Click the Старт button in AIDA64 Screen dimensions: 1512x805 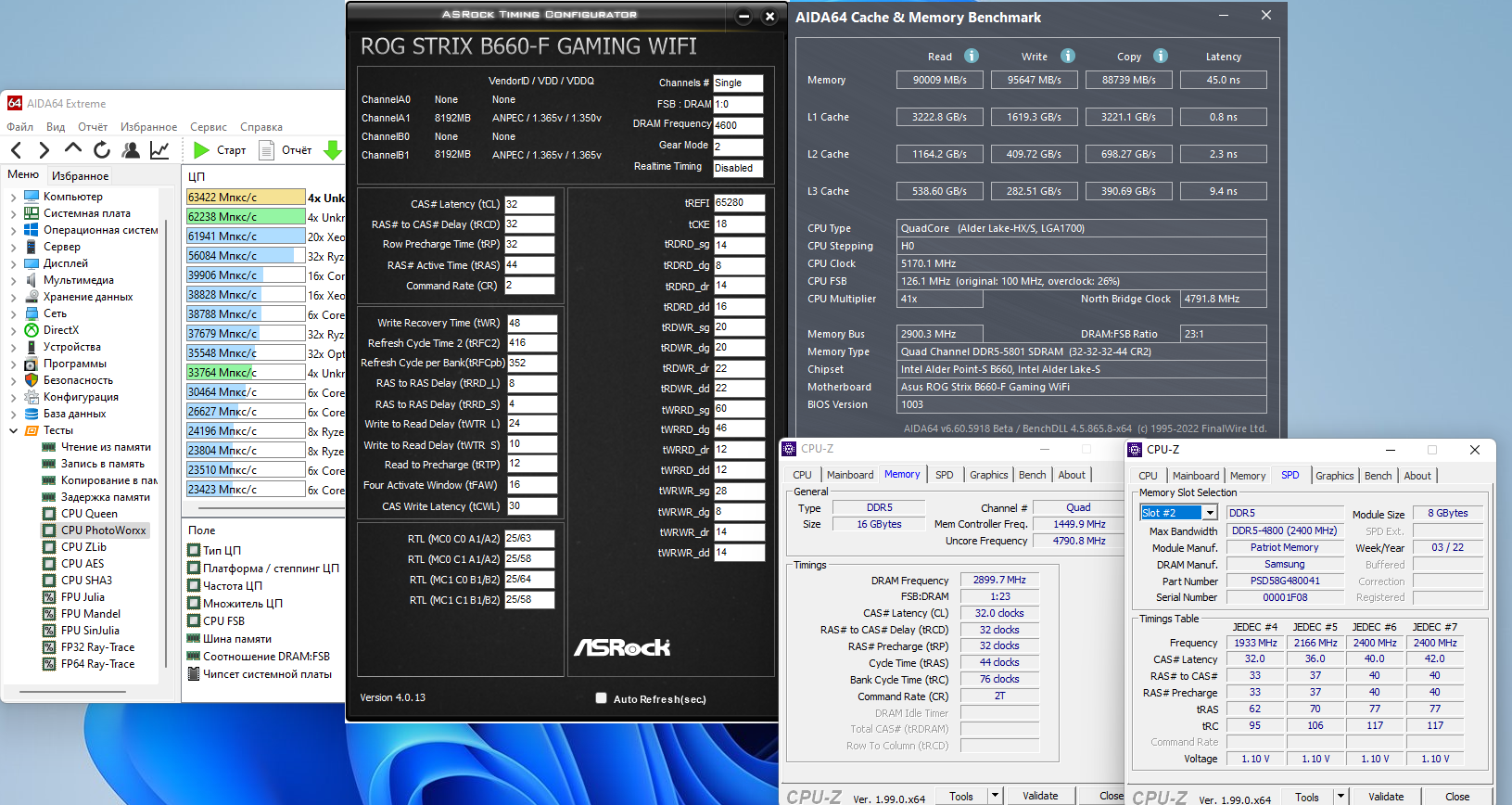click(x=221, y=150)
